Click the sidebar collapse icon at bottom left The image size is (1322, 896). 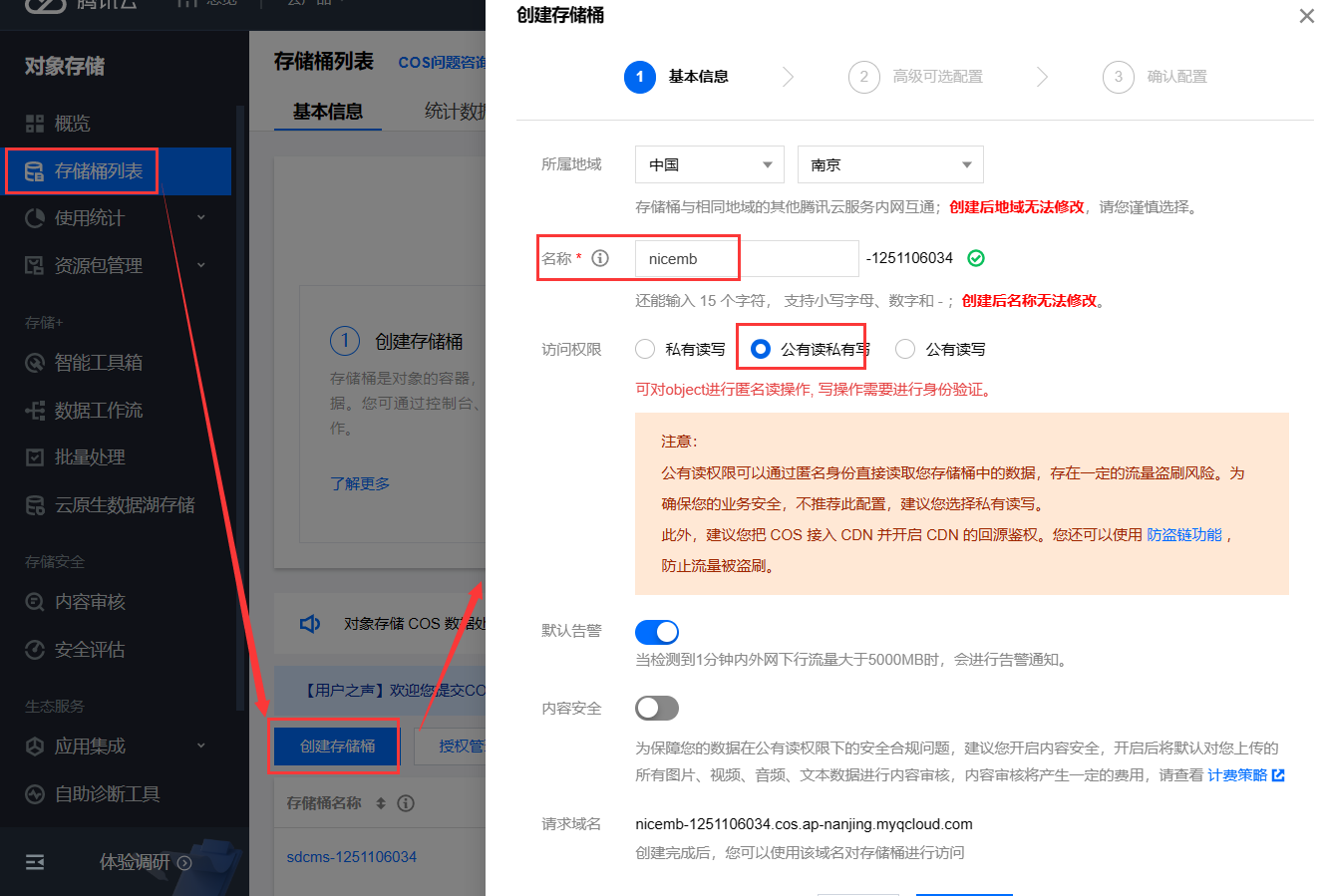pos(35,862)
